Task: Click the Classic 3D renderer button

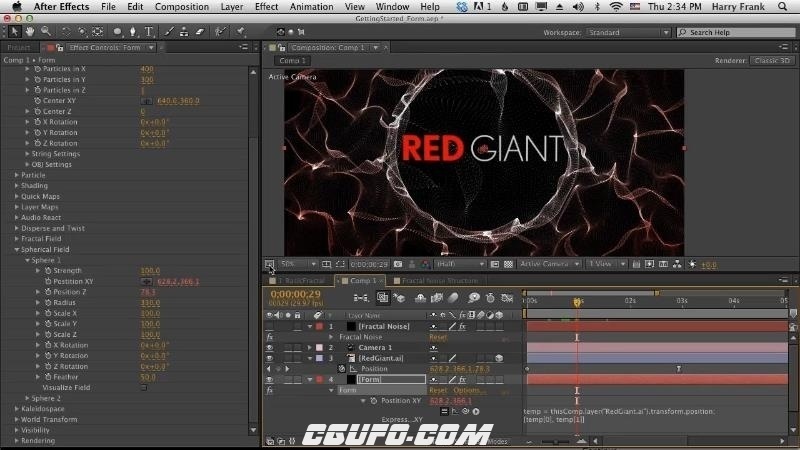Action: (772, 60)
